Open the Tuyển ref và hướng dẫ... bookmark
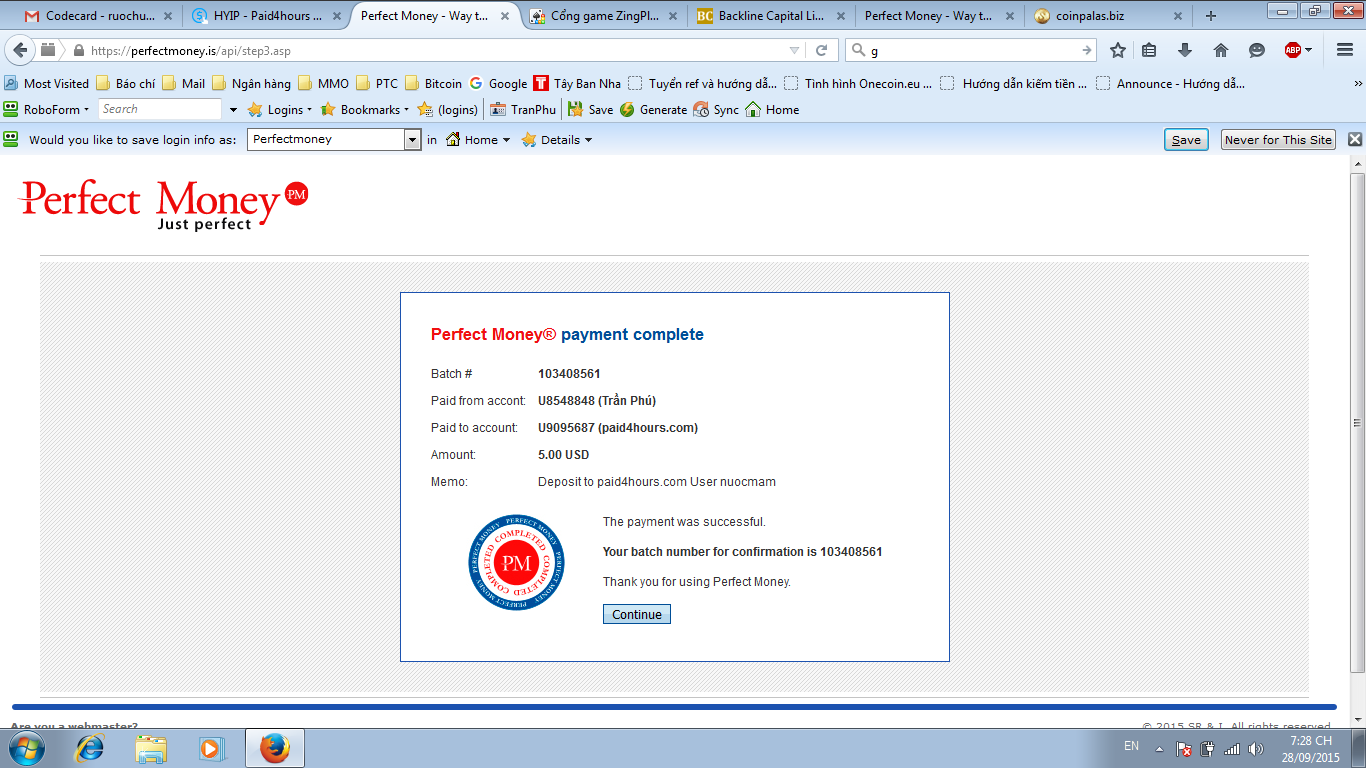This screenshot has width=1366, height=768. (703, 84)
